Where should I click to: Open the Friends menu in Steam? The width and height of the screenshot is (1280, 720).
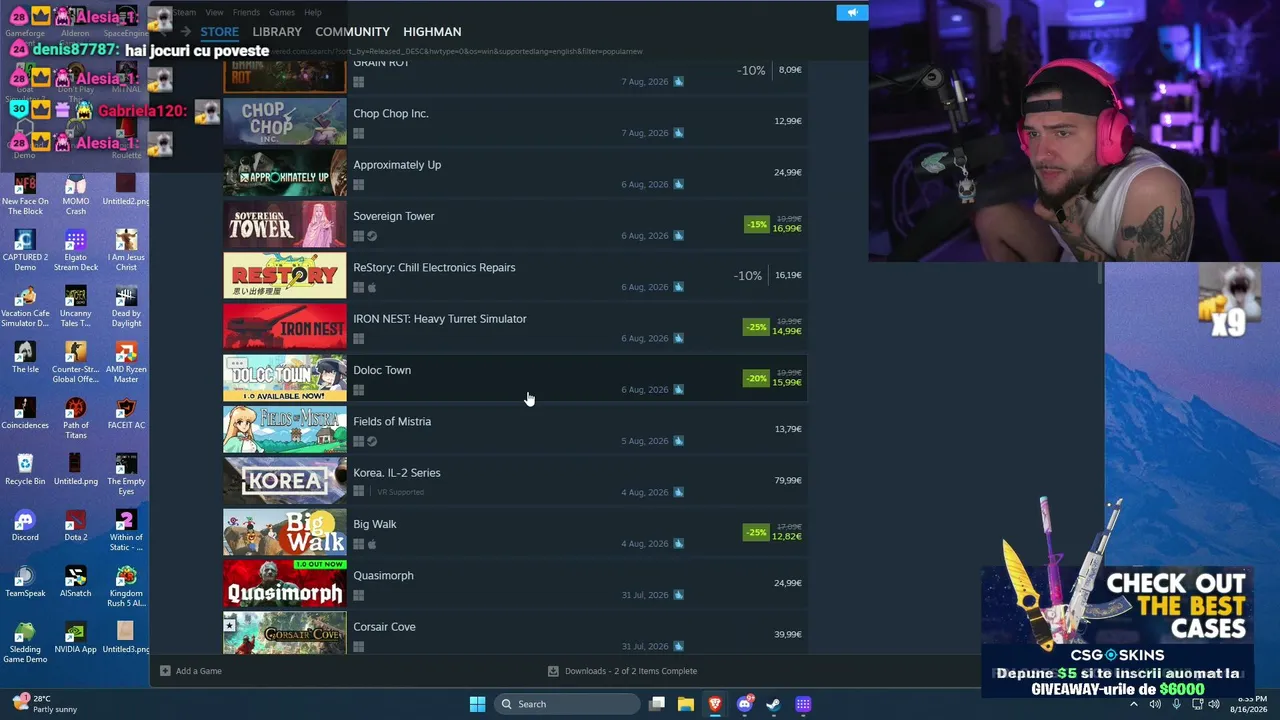[x=246, y=12]
